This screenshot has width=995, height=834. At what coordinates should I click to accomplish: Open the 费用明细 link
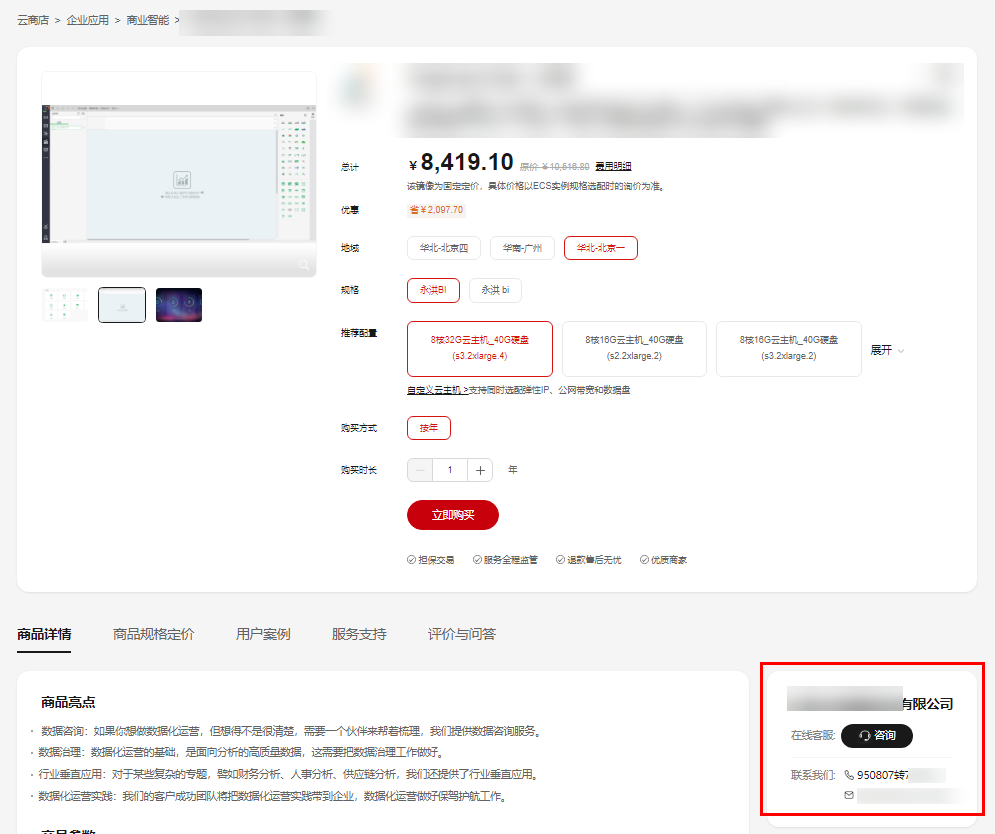(613, 166)
